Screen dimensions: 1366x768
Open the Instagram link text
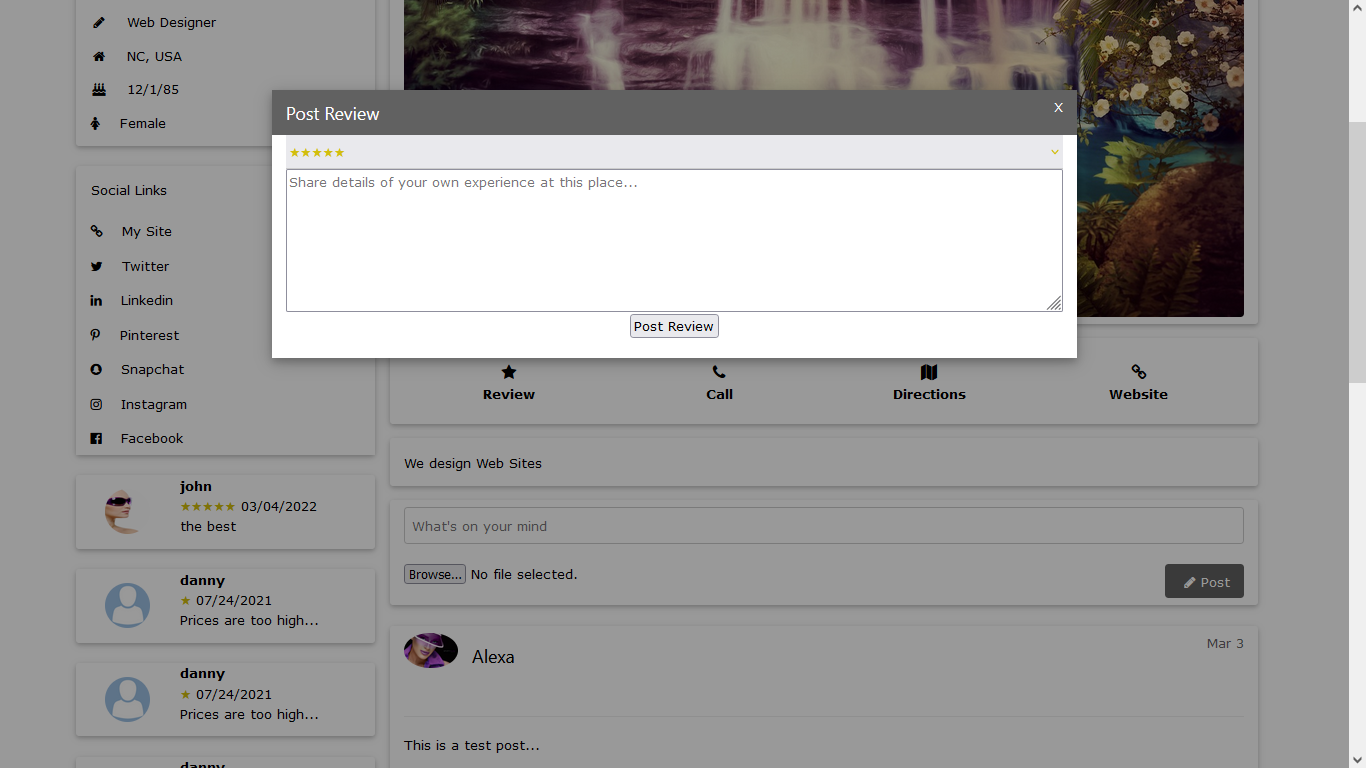(x=154, y=404)
